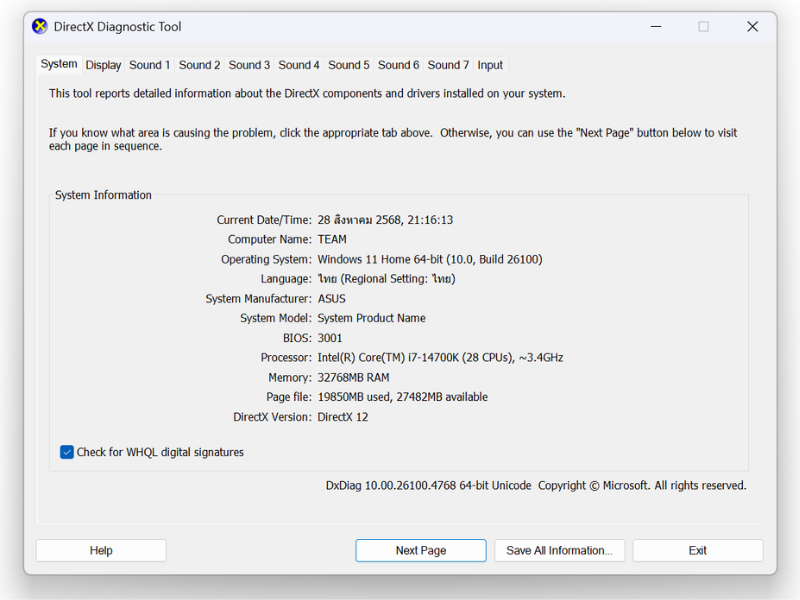
Task: Click the Processor value text
Action: click(x=440, y=358)
